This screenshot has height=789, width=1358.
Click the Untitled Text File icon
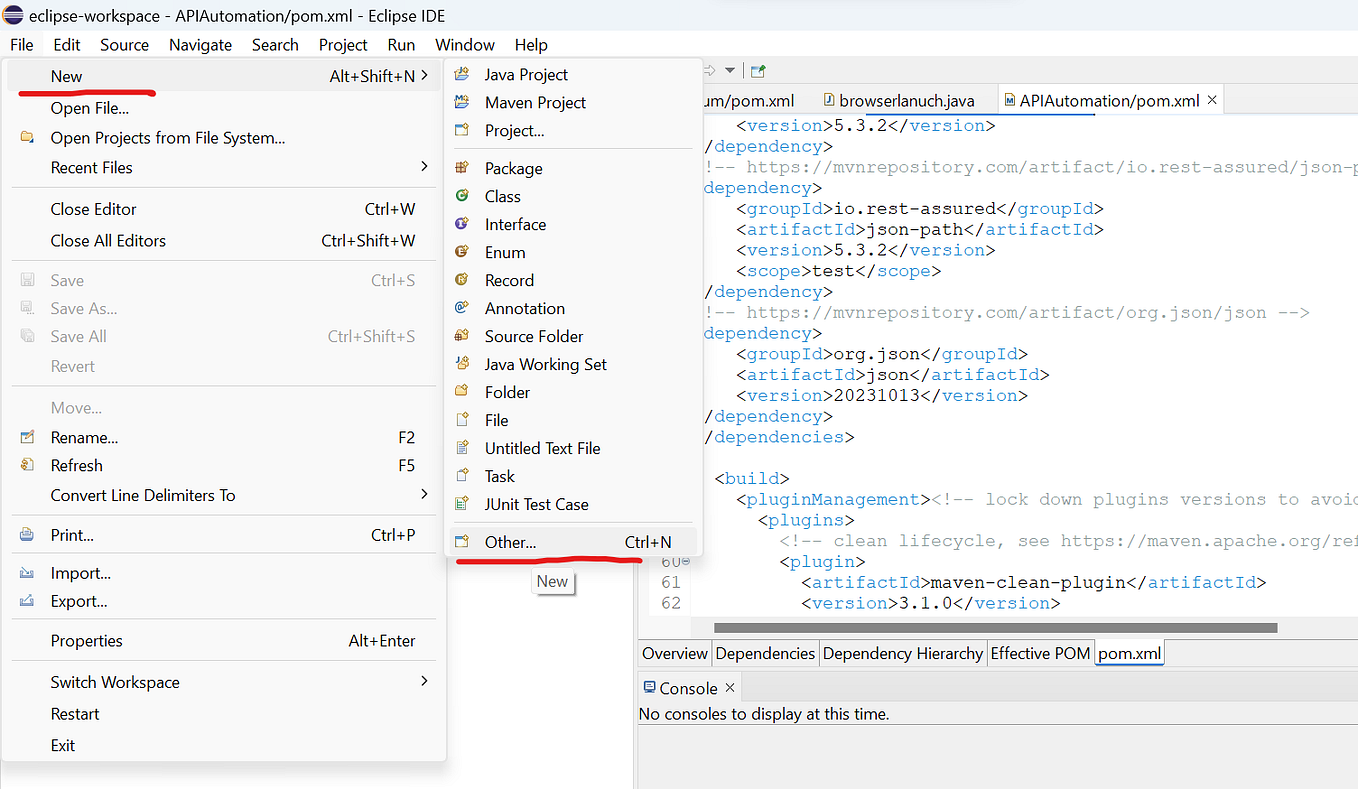click(462, 448)
